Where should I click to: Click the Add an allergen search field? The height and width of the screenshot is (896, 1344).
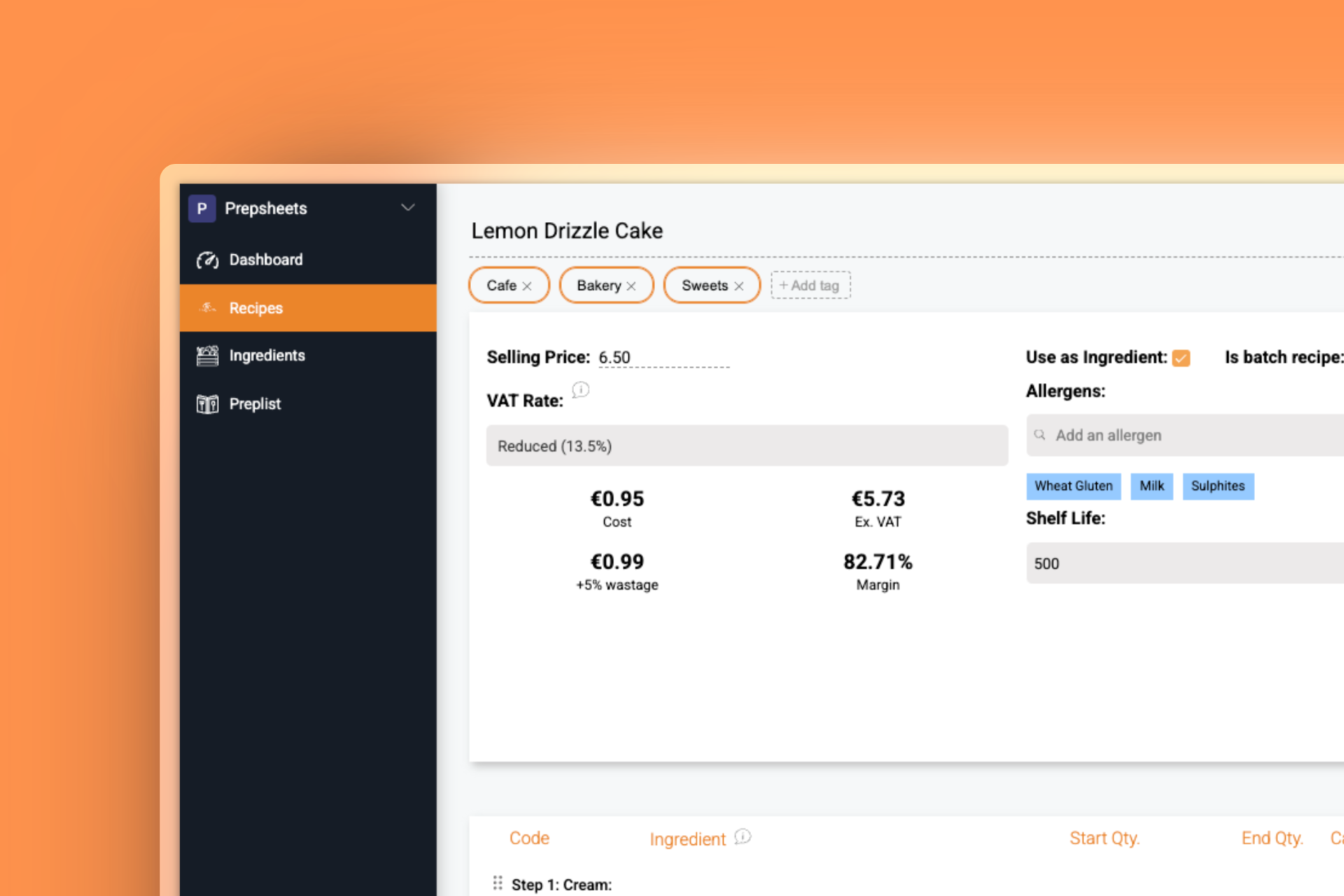click(x=1185, y=435)
